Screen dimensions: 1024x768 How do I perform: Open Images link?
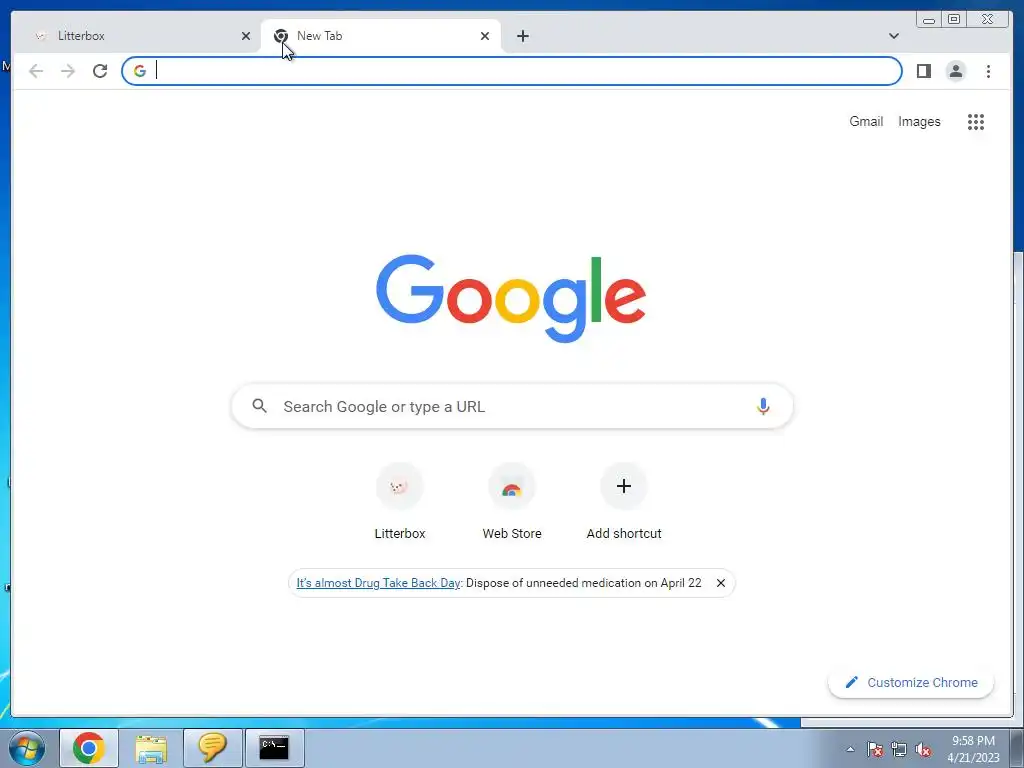919,121
